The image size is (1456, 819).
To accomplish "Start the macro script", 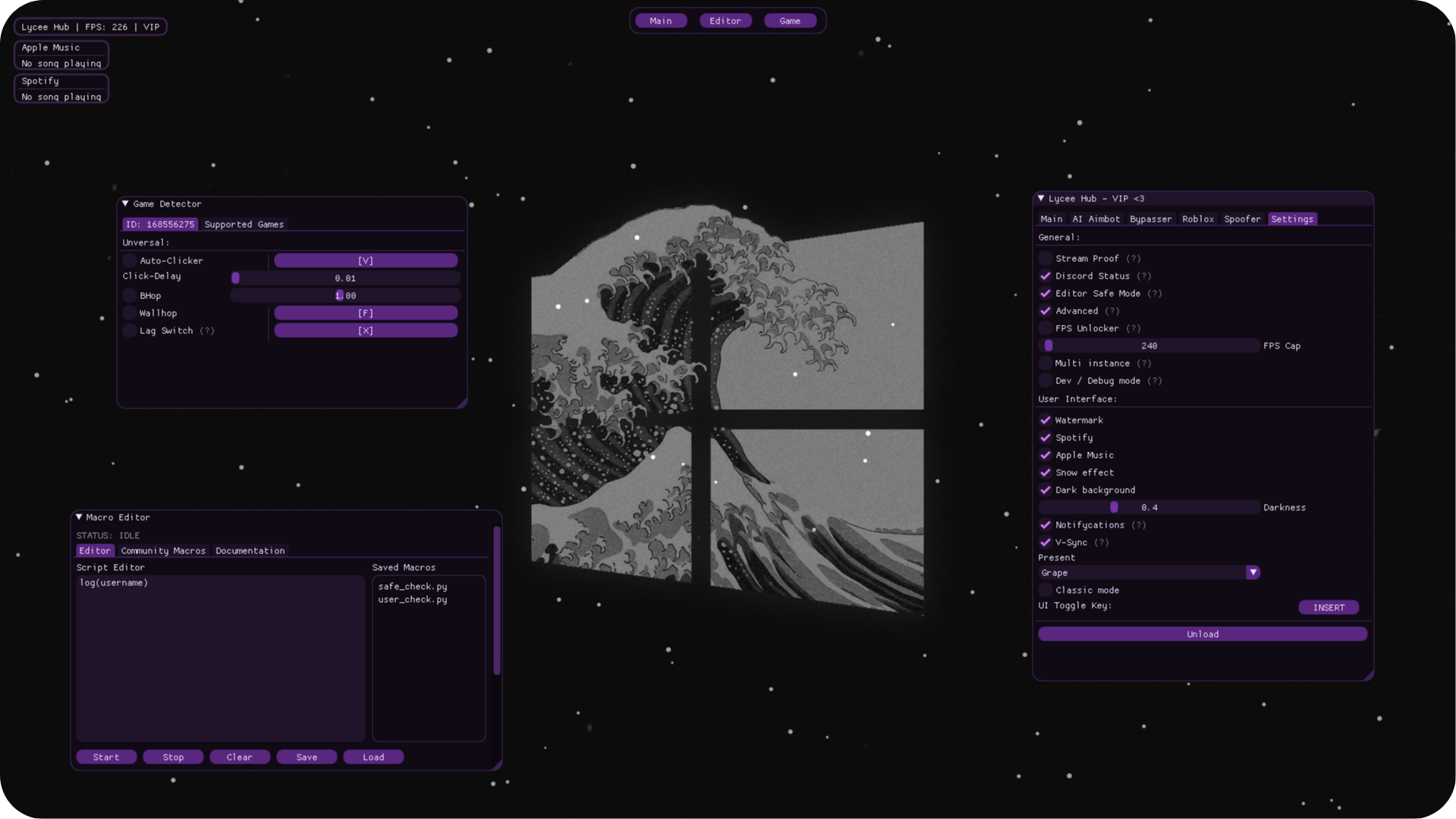I will click(106, 757).
